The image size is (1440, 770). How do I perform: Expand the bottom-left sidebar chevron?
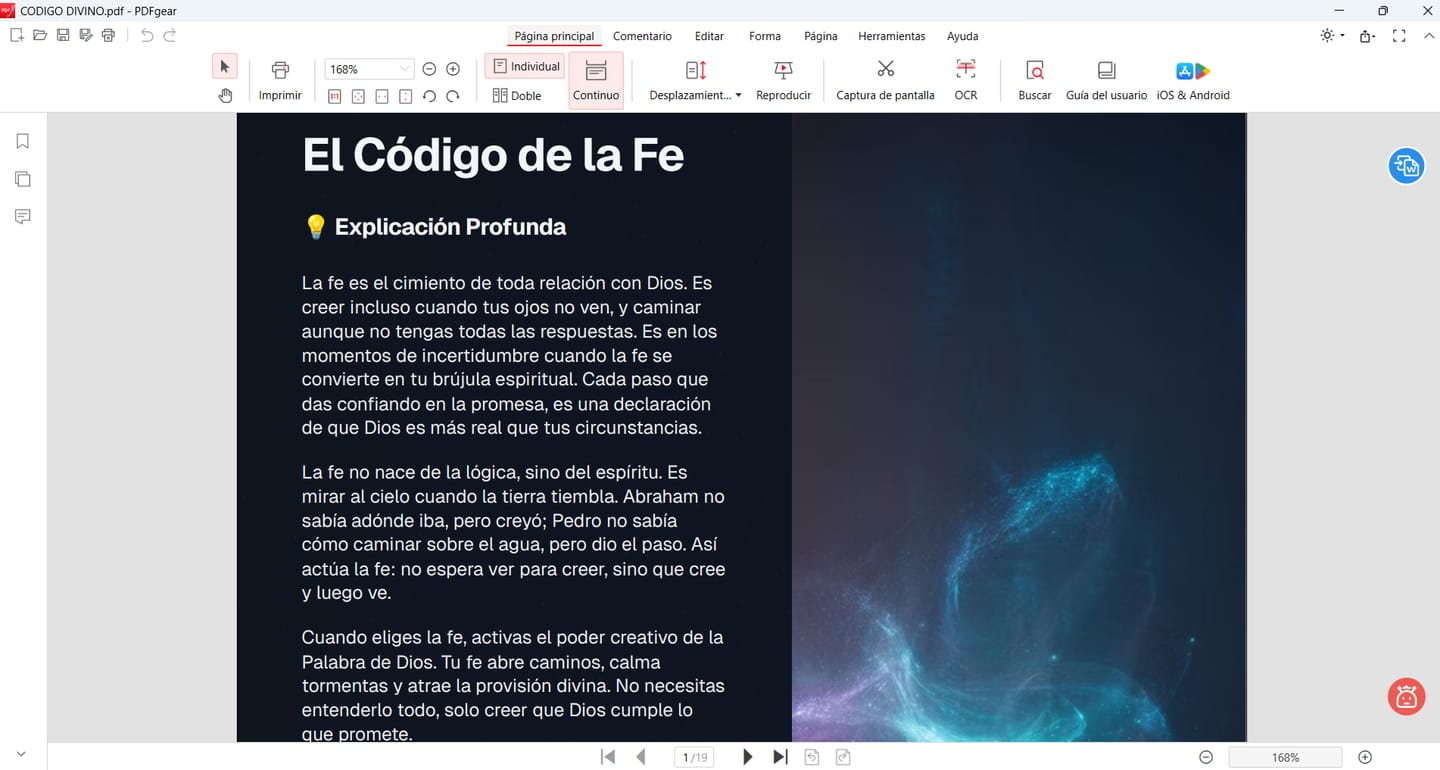(21, 754)
